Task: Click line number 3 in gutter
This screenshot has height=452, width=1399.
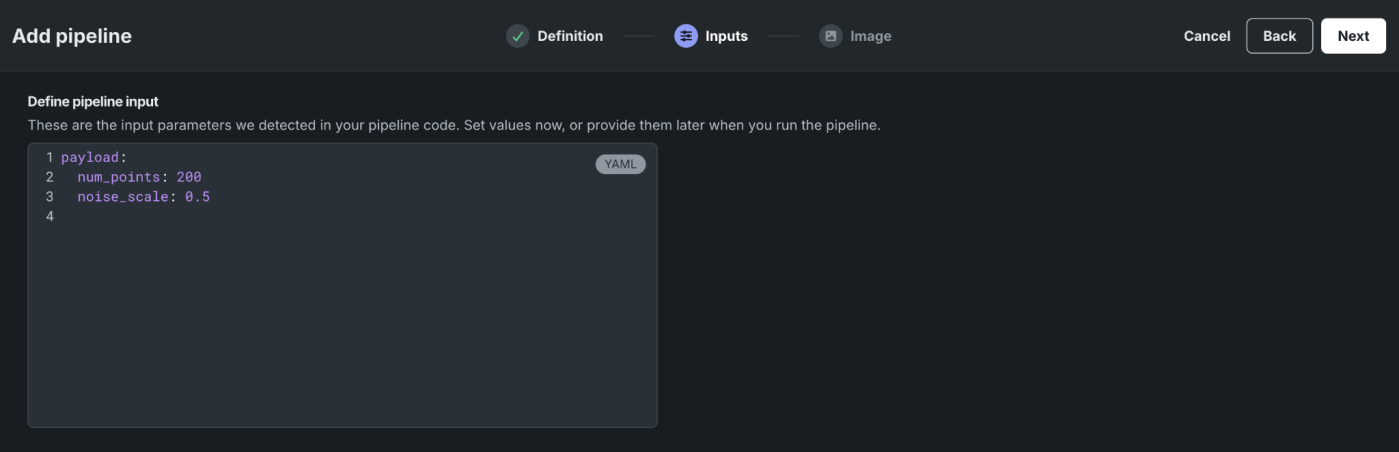Action: [x=49, y=197]
